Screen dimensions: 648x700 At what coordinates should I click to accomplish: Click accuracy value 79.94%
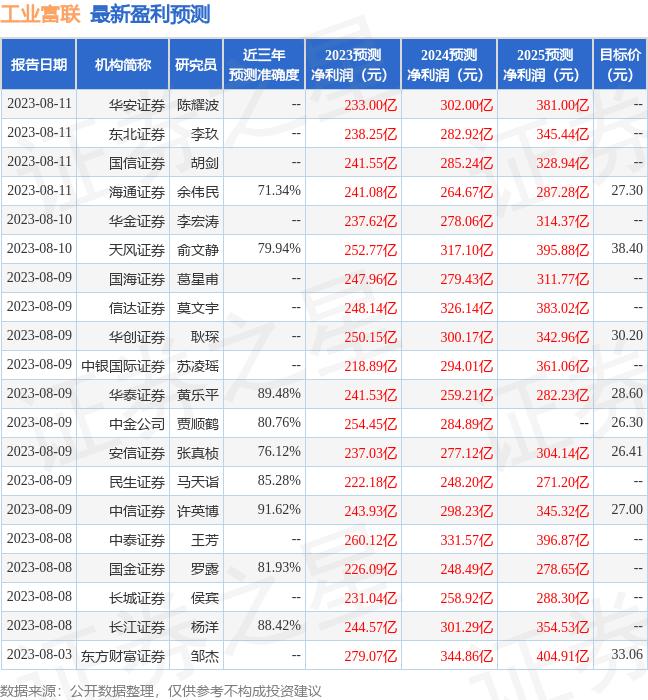tap(279, 249)
